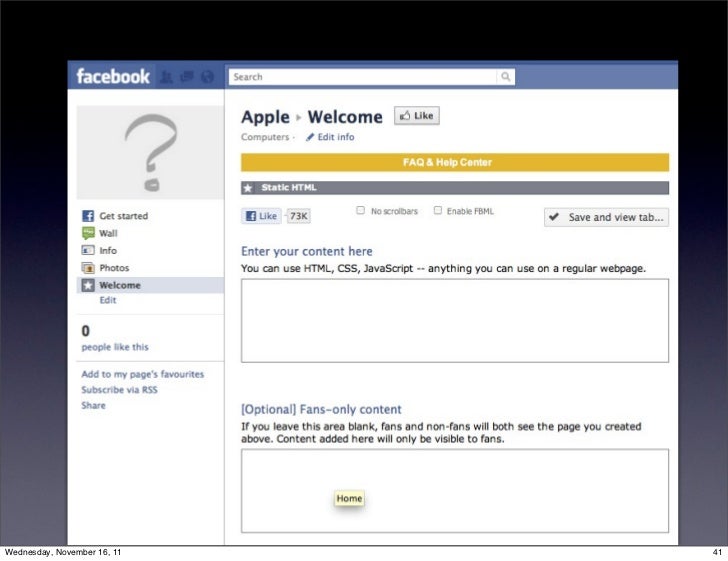Click Add to my page's favourites
The width and height of the screenshot is (728, 561).
143,374
